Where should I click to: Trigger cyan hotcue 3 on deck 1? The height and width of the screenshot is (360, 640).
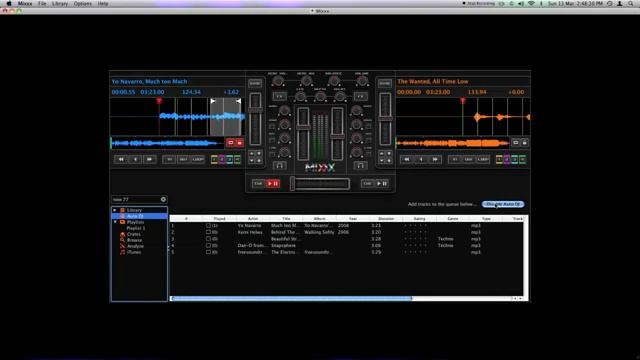click(230, 160)
